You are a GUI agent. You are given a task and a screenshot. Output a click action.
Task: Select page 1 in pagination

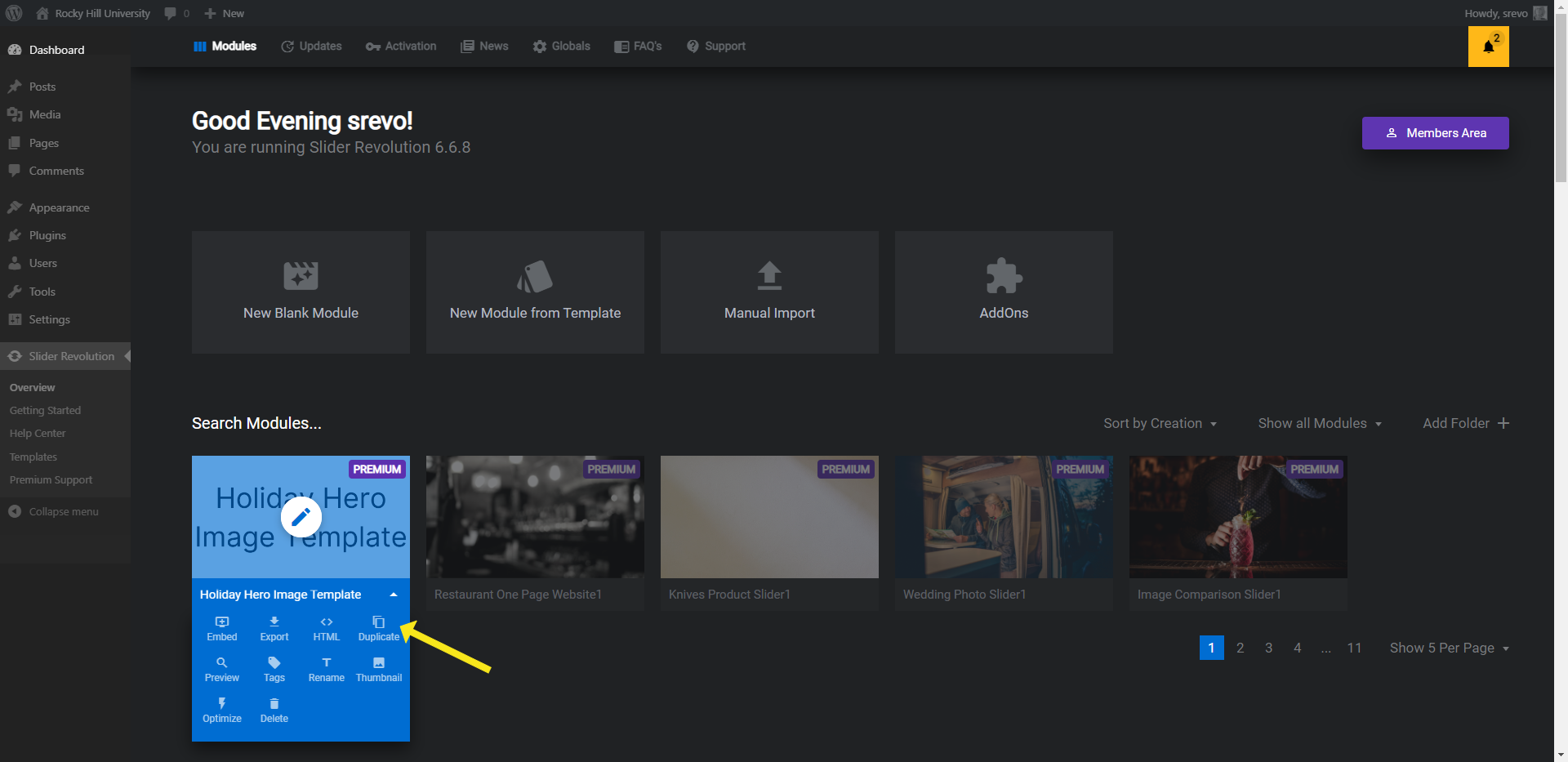[x=1211, y=648]
